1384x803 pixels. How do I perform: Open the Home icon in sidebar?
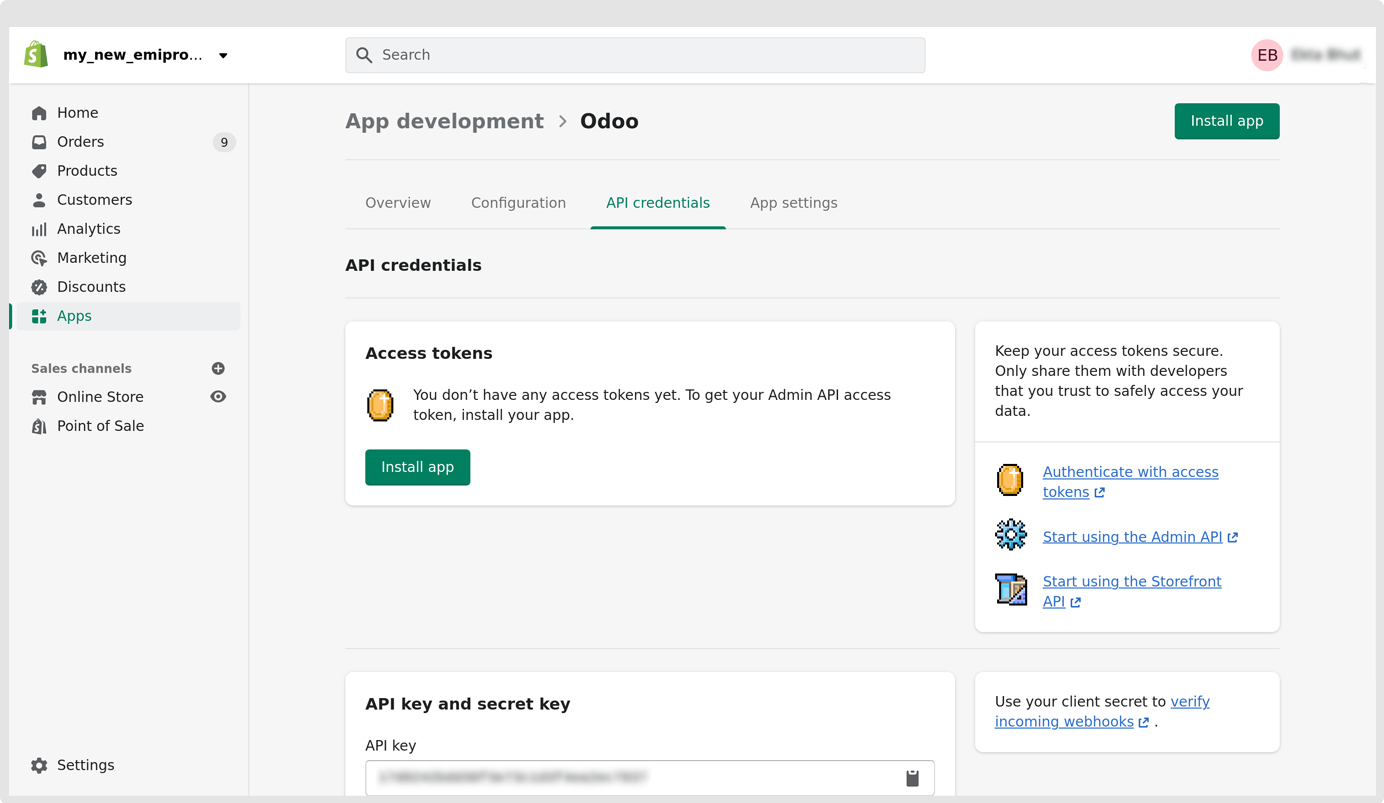39,113
